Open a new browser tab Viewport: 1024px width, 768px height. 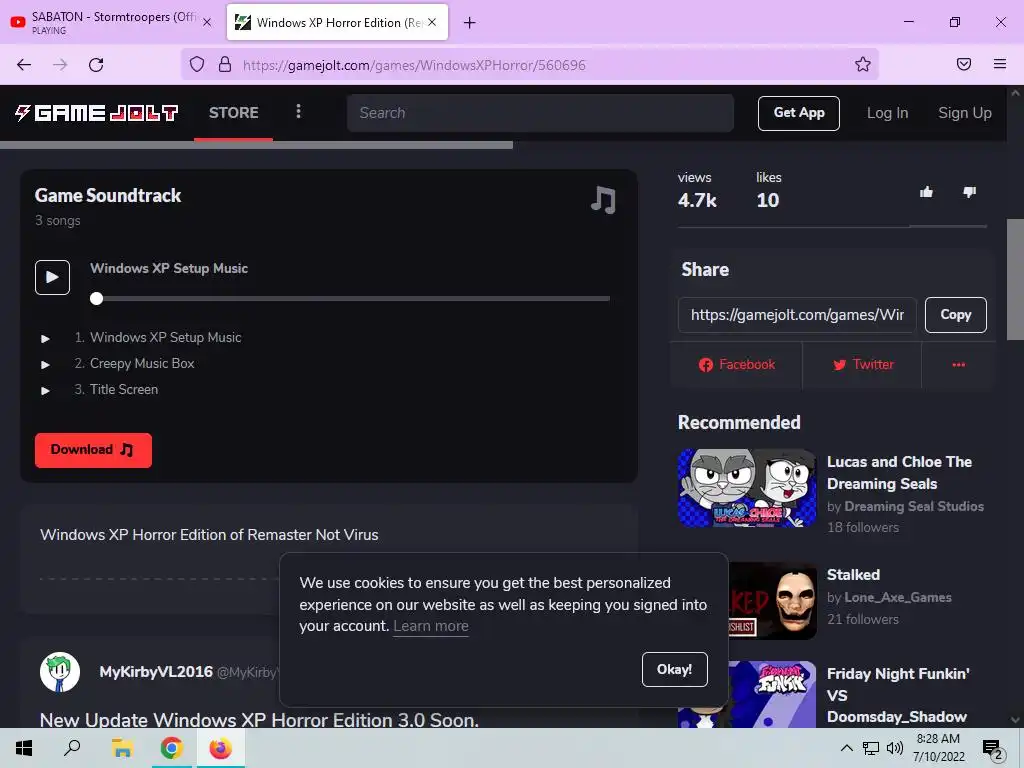click(x=470, y=23)
